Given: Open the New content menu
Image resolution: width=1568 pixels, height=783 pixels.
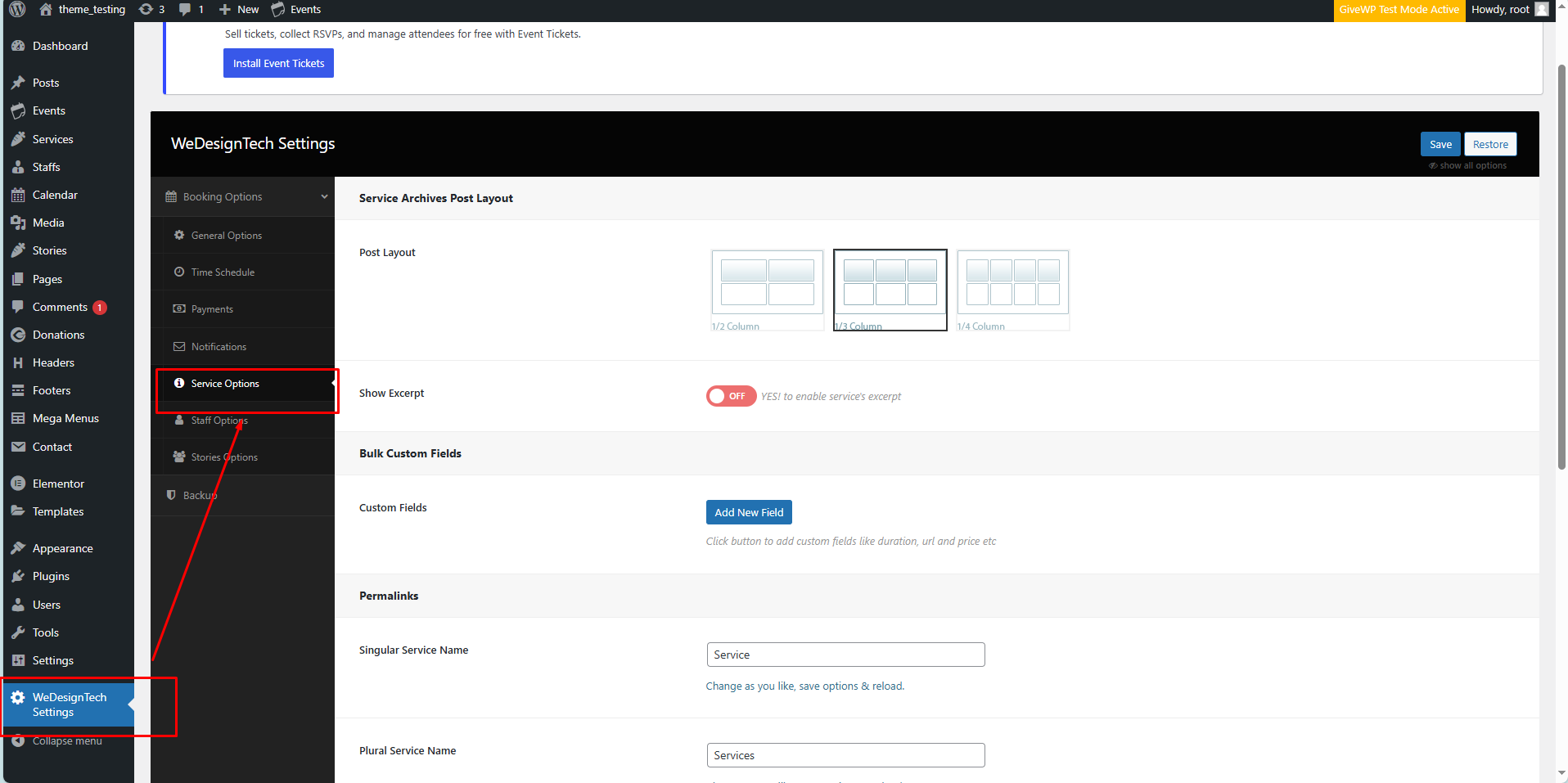Looking at the screenshot, I should click(239, 9).
